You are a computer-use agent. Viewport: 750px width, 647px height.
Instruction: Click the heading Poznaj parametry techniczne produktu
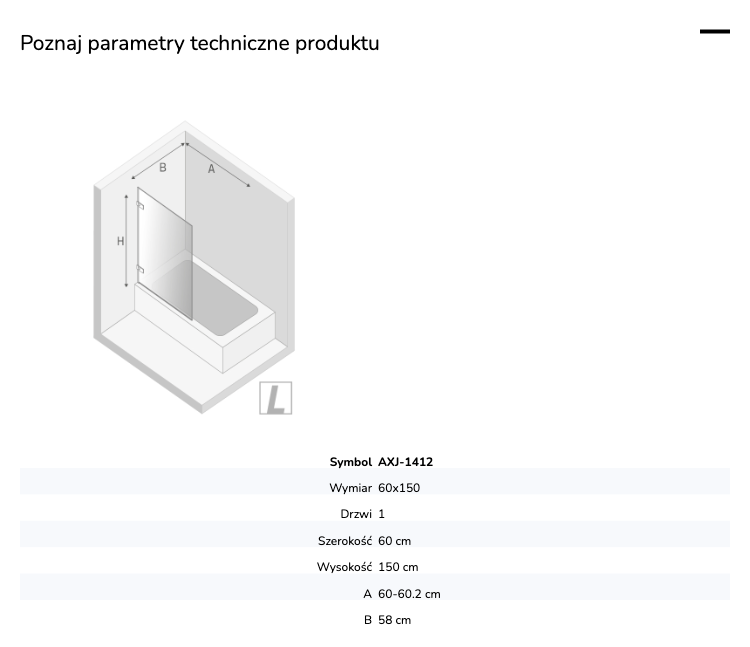(x=199, y=43)
